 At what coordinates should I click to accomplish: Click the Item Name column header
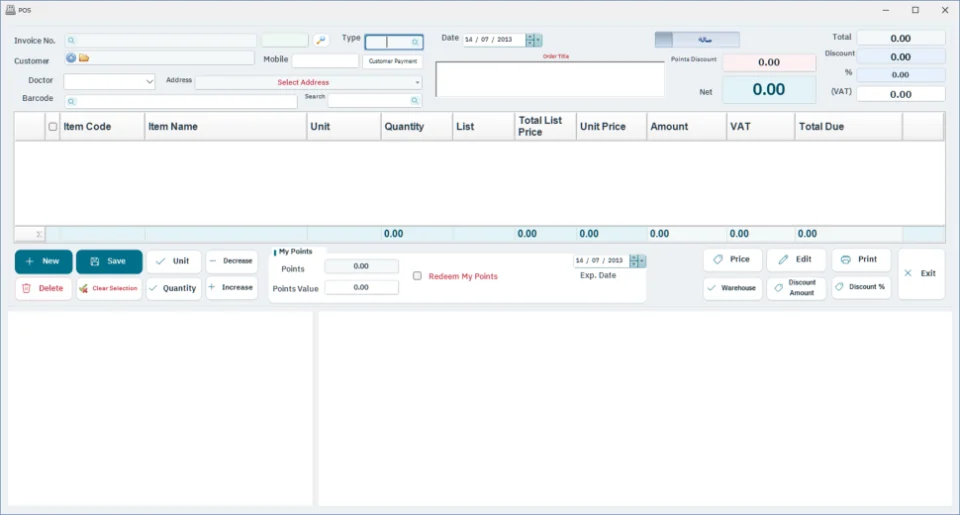pyautogui.click(x=226, y=127)
